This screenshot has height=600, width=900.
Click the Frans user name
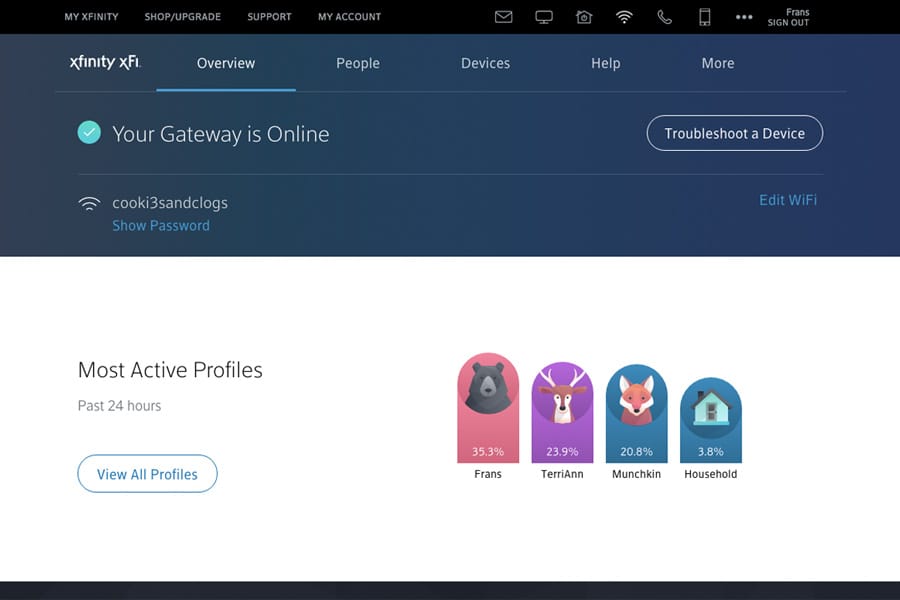pyautogui.click(x=797, y=12)
